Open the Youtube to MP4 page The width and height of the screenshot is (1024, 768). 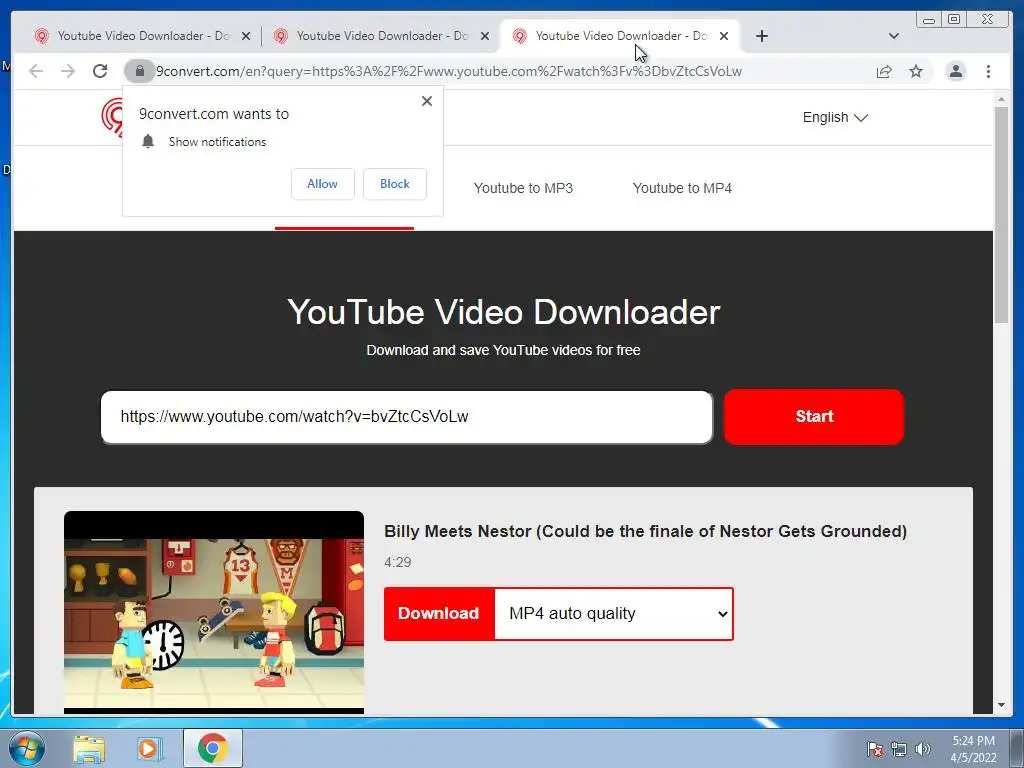coord(682,188)
